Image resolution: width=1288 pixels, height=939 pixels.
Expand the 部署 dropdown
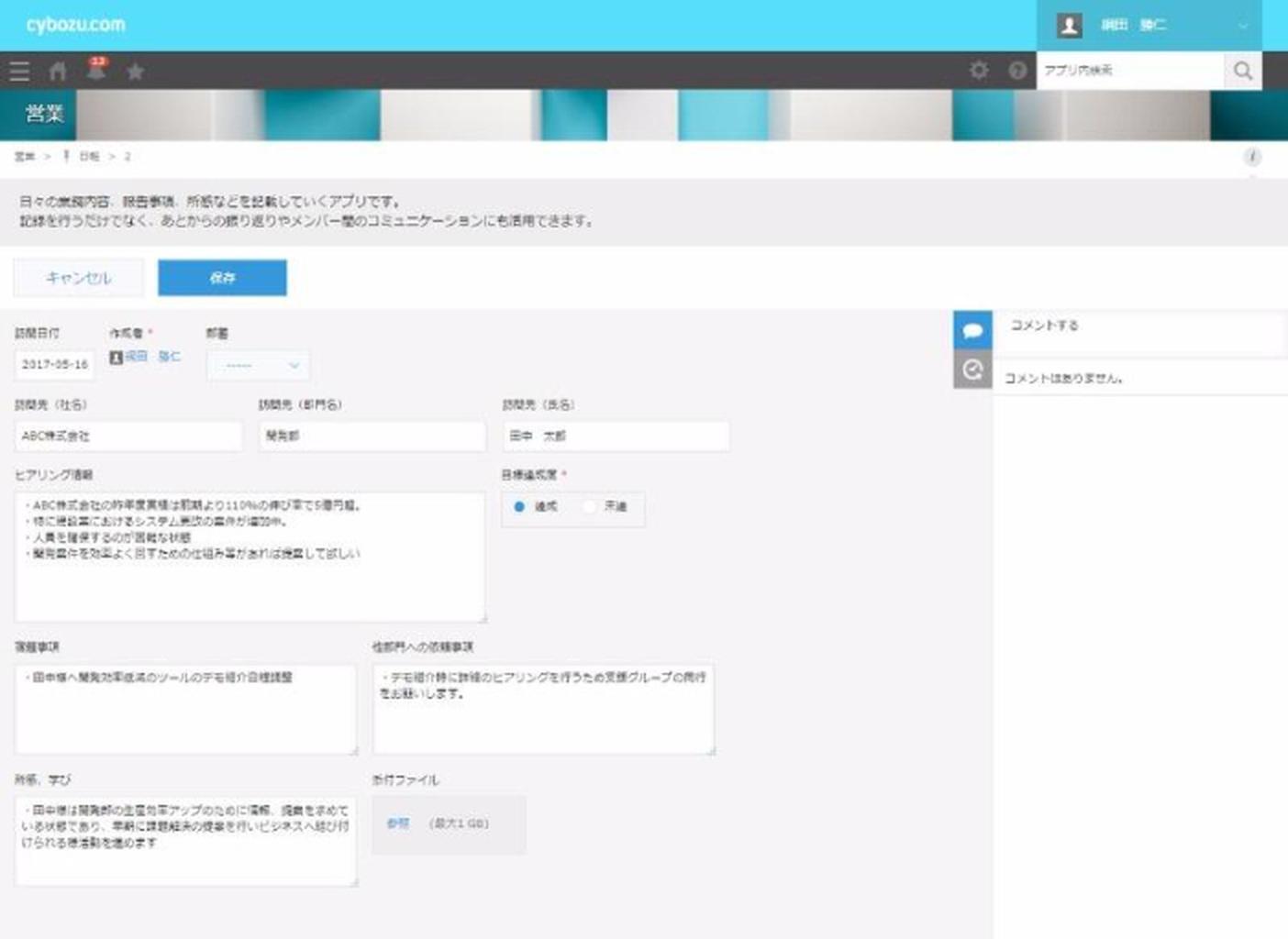click(x=259, y=365)
